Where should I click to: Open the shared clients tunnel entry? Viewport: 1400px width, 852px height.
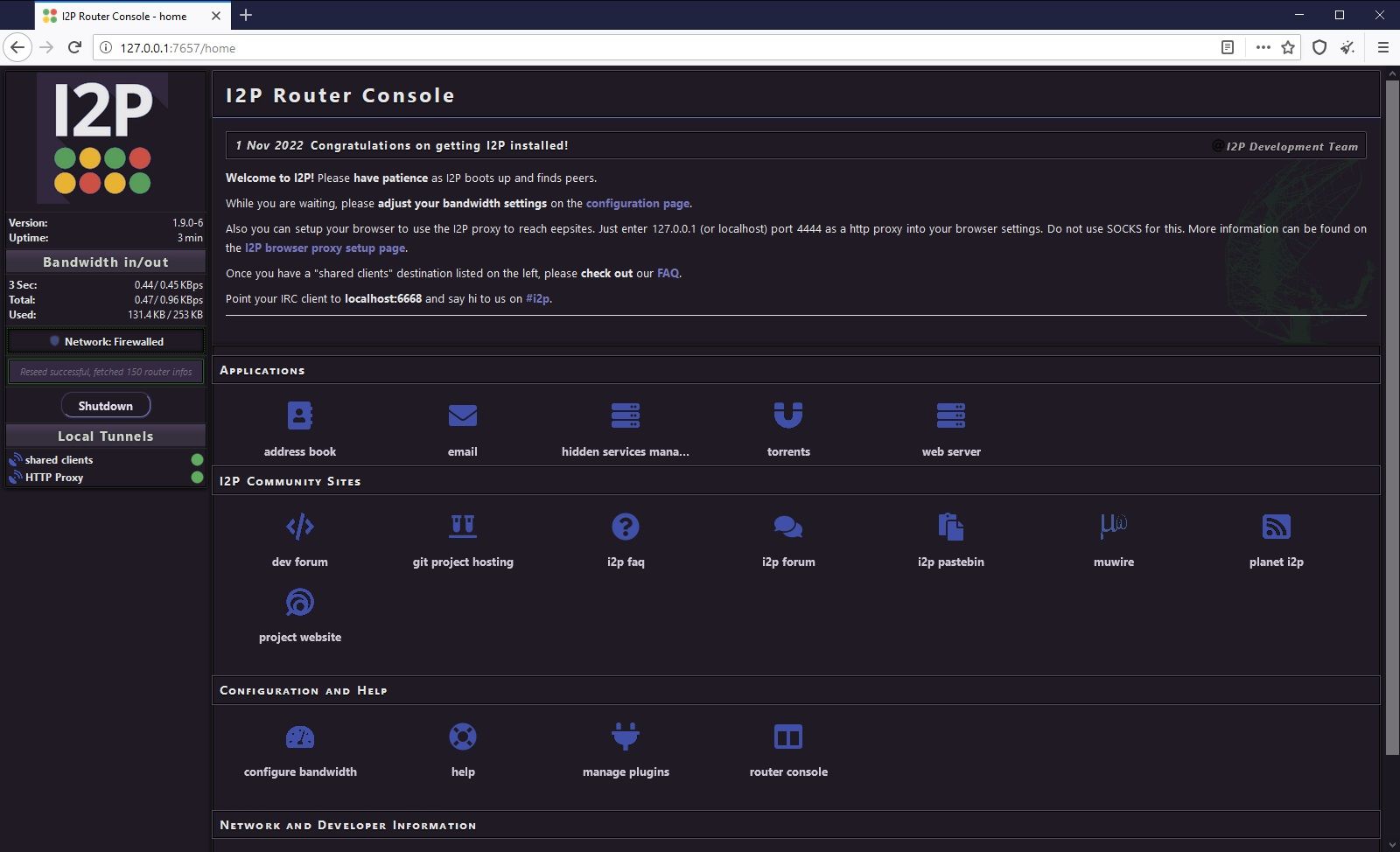tap(59, 459)
